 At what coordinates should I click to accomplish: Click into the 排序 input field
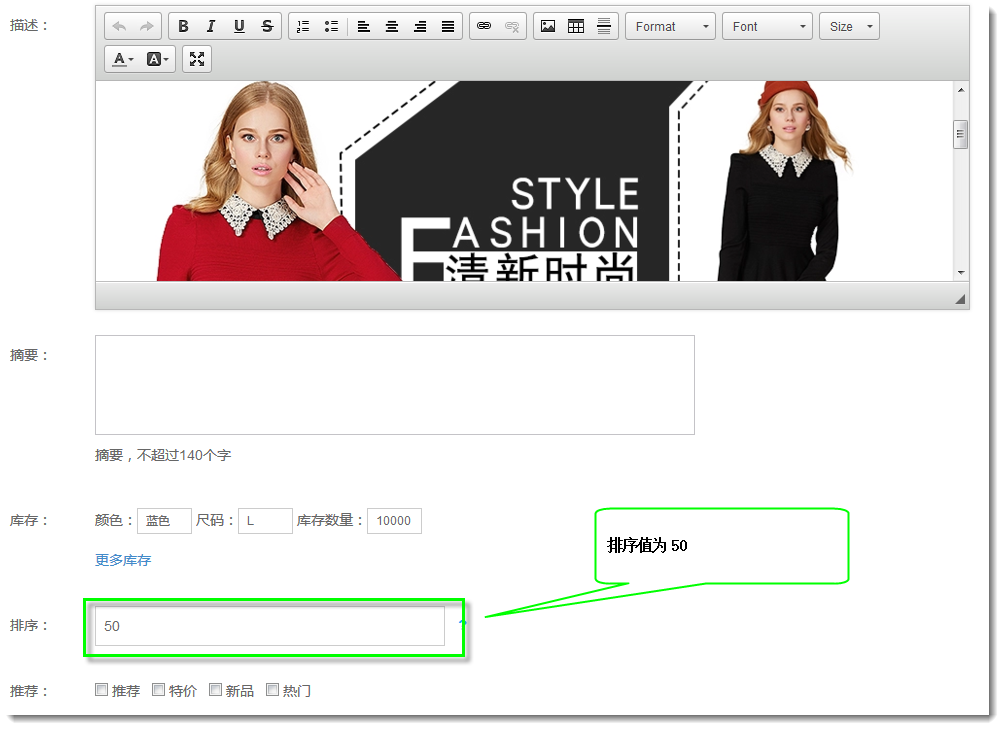[x=269, y=626]
